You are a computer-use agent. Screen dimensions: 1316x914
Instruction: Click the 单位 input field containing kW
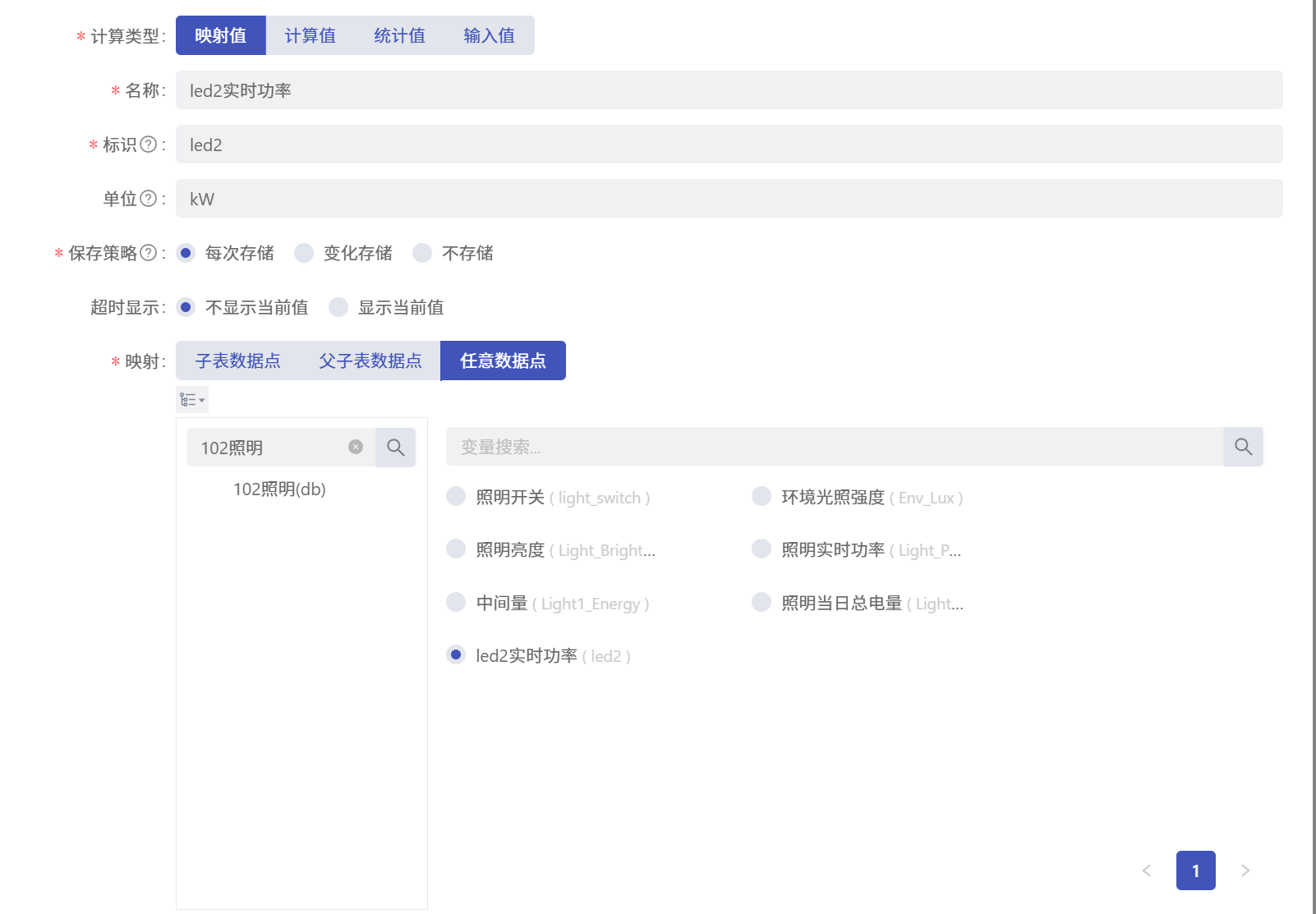tap(729, 198)
